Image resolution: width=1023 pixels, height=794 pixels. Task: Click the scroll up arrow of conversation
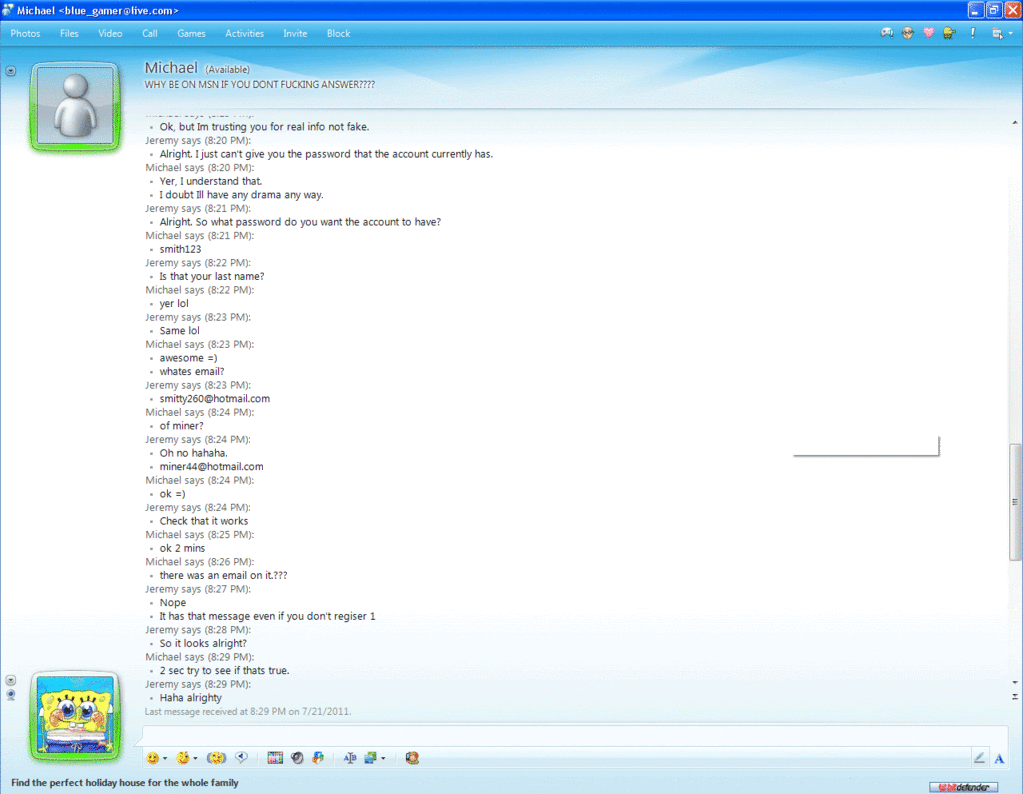click(x=1015, y=123)
